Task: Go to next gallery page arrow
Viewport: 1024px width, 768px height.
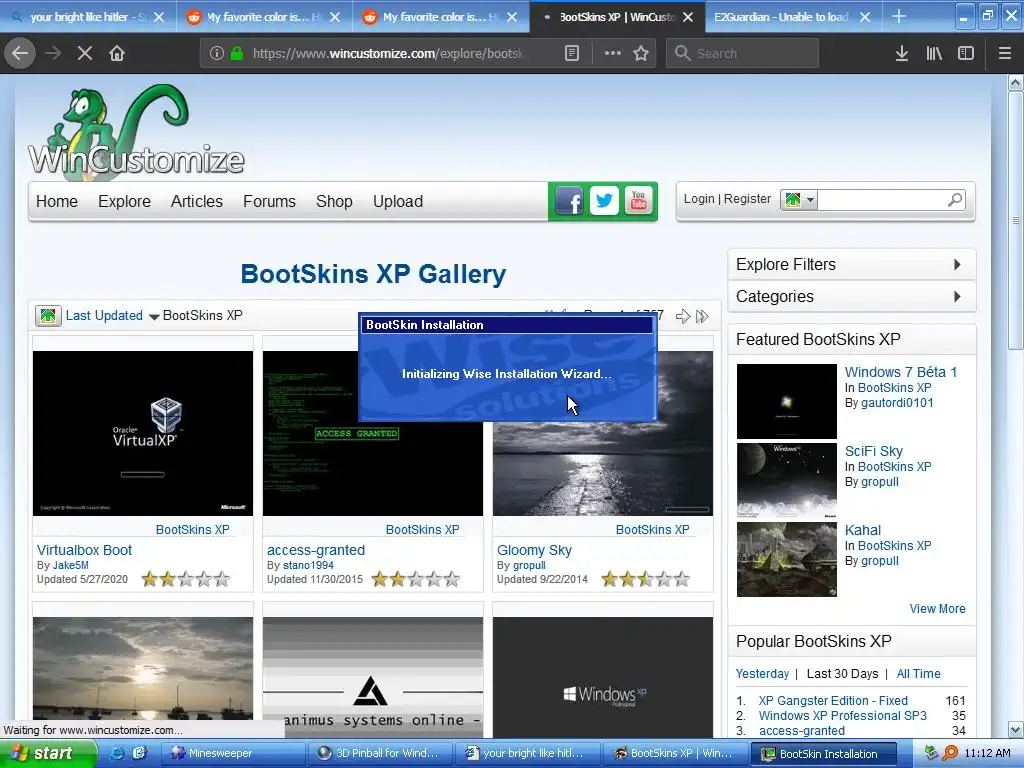Action: pyautogui.click(x=682, y=317)
